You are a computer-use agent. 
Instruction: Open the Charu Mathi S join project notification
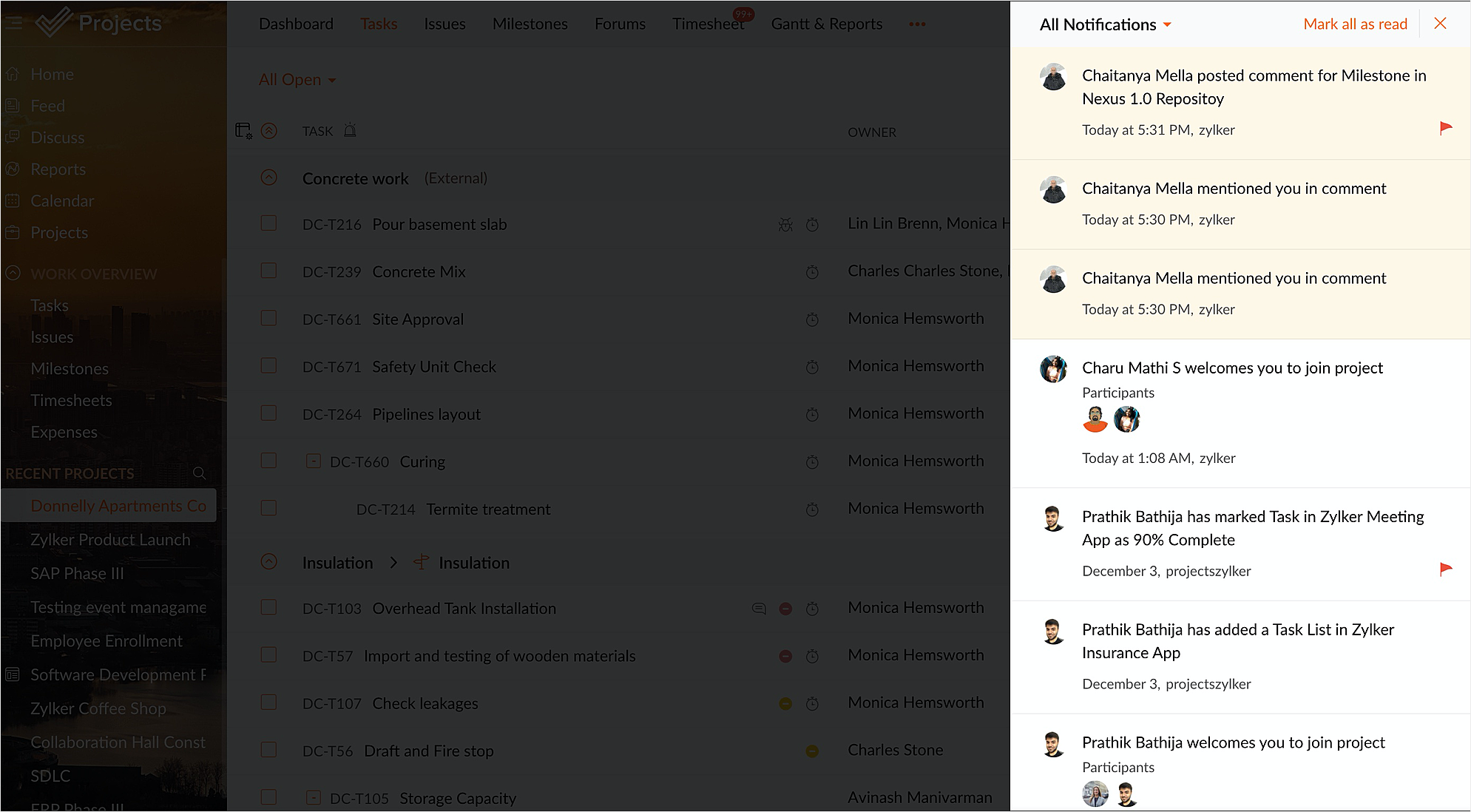pos(1232,368)
